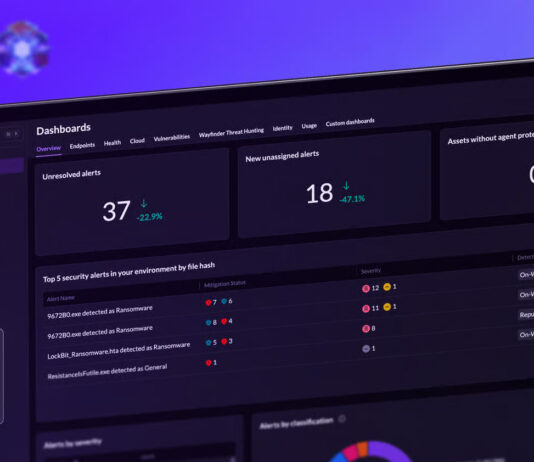Screen dimensions: 534x462
Task: Click the 18 unassigned alerts count
Action: (x=319, y=193)
